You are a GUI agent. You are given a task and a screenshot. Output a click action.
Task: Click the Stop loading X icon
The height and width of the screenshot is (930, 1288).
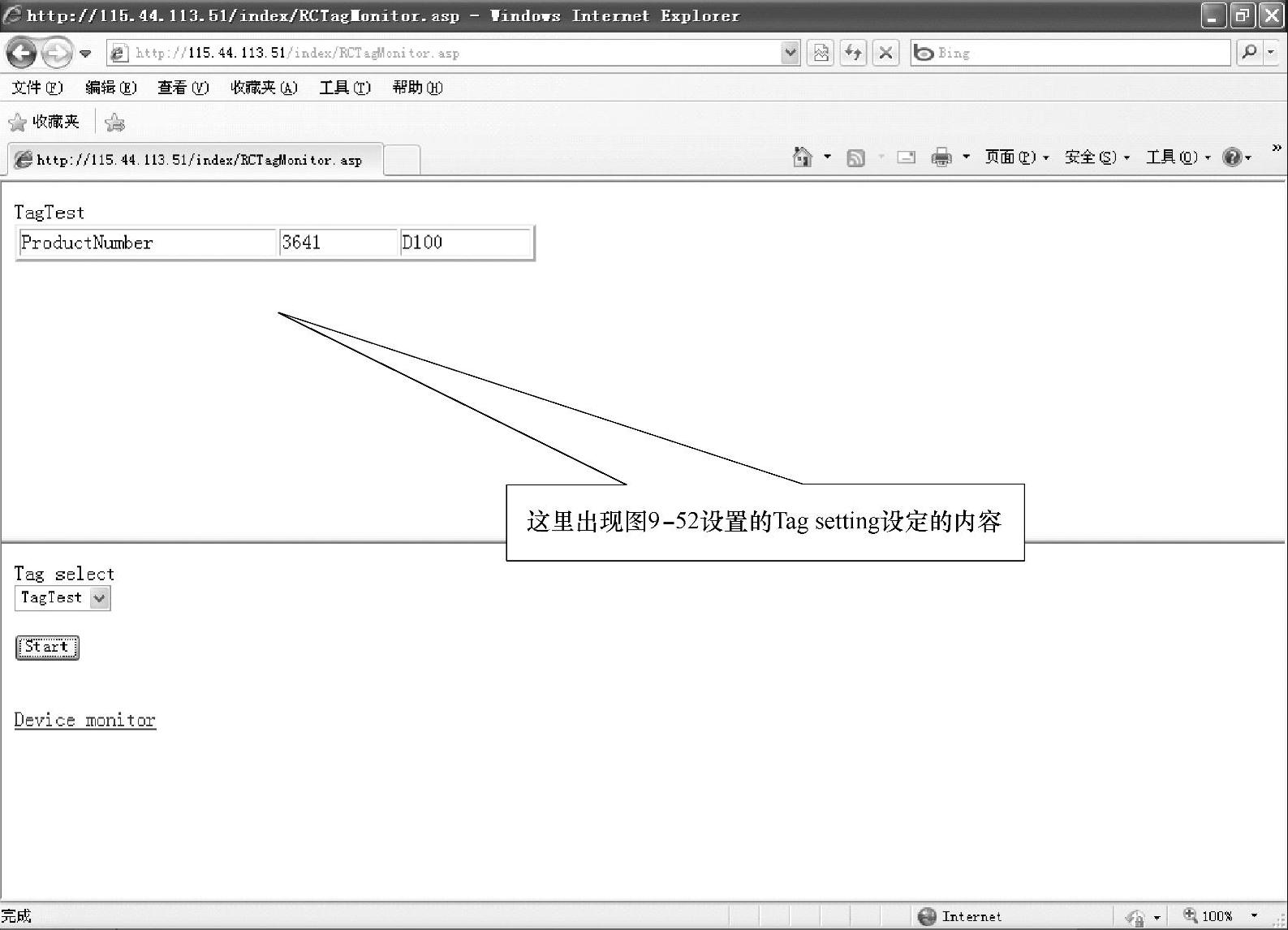(885, 53)
